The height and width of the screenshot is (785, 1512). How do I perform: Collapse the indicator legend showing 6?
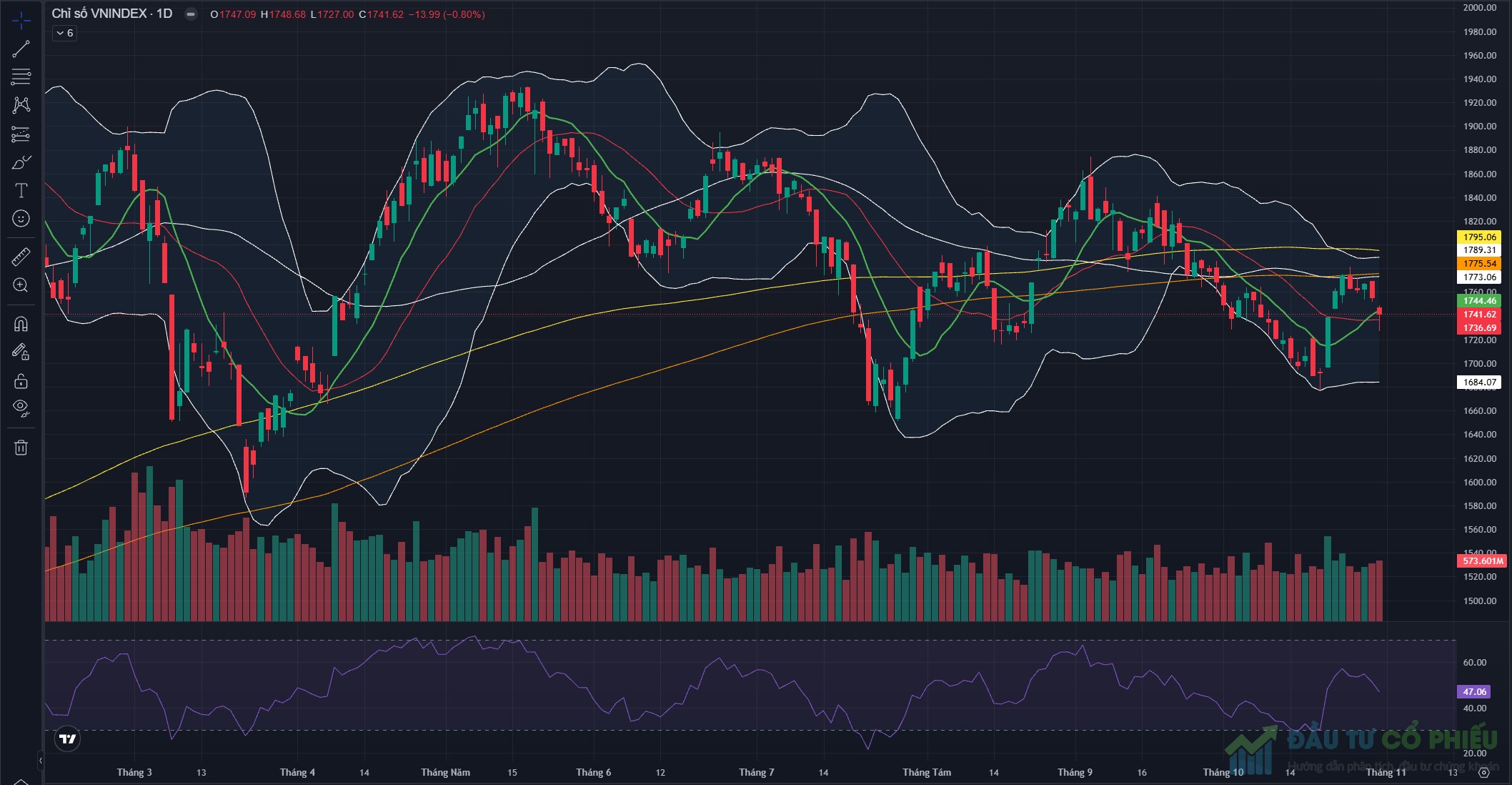[64, 33]
